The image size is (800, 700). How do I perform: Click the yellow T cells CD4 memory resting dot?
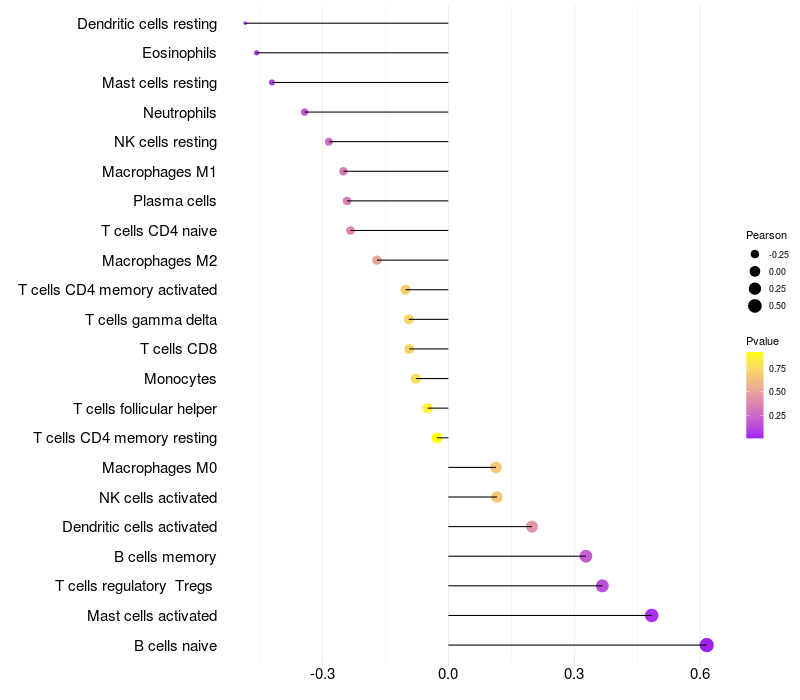(x=437, y=438)
